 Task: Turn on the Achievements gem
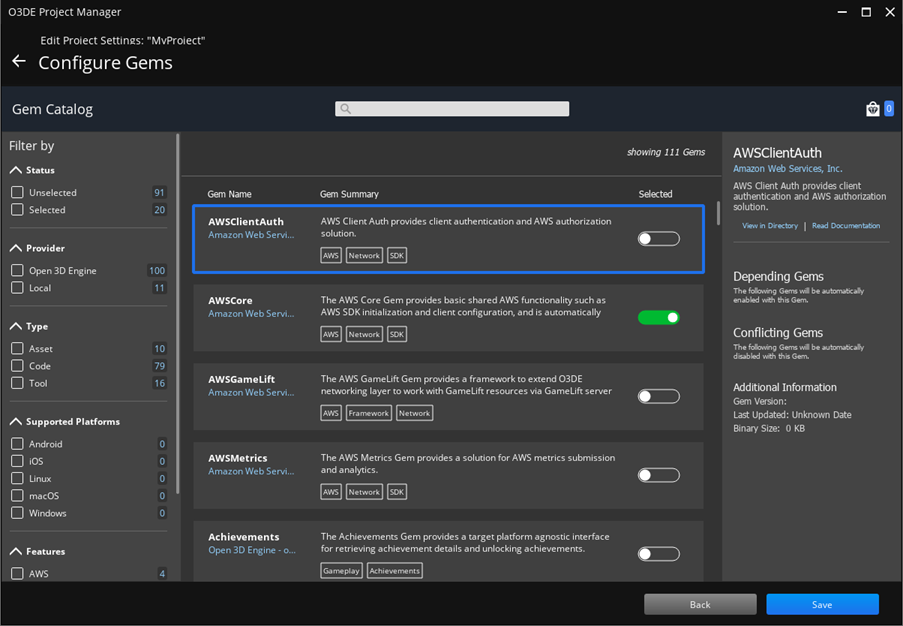coord(657,553)
